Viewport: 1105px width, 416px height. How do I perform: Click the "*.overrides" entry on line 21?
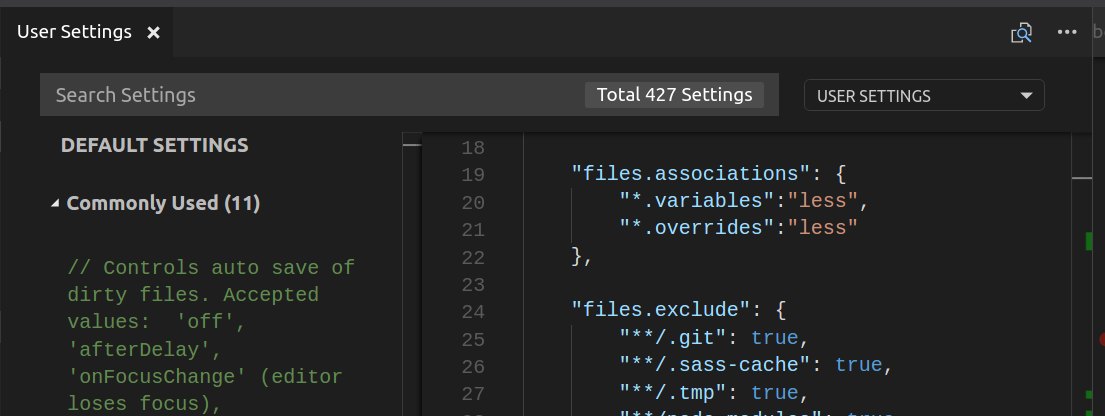698,228
